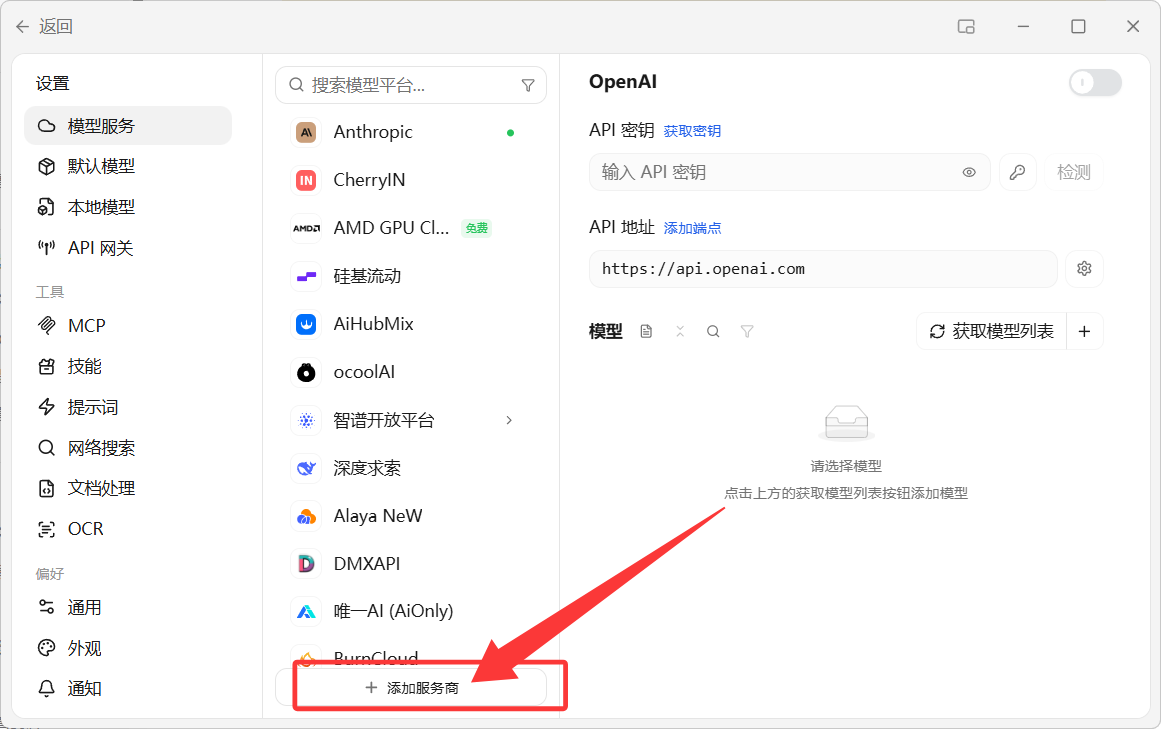Select the 深度求索 provider
Screen dimensions: 1161x729
click(410, 468)
